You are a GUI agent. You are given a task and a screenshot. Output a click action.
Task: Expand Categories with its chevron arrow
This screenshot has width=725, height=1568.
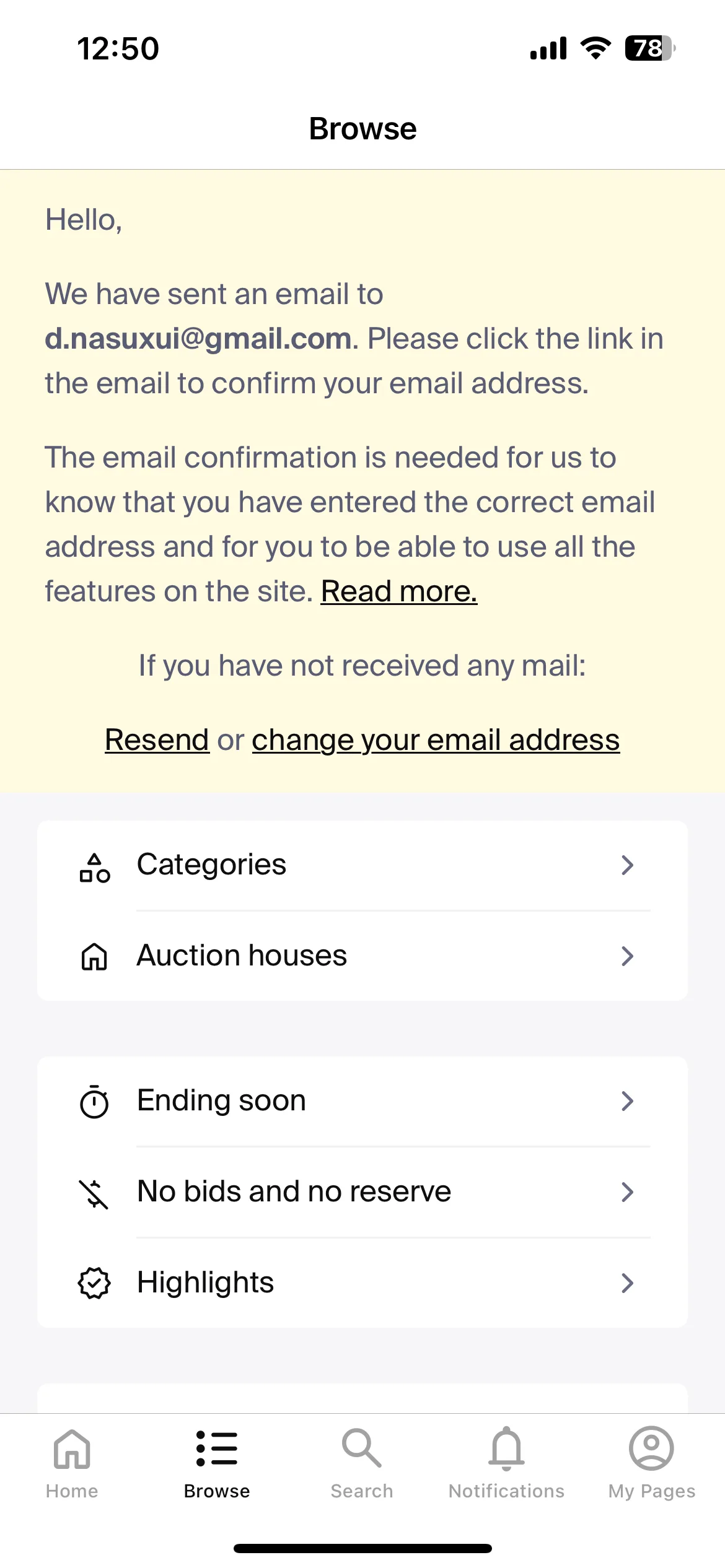pos(628,865)
